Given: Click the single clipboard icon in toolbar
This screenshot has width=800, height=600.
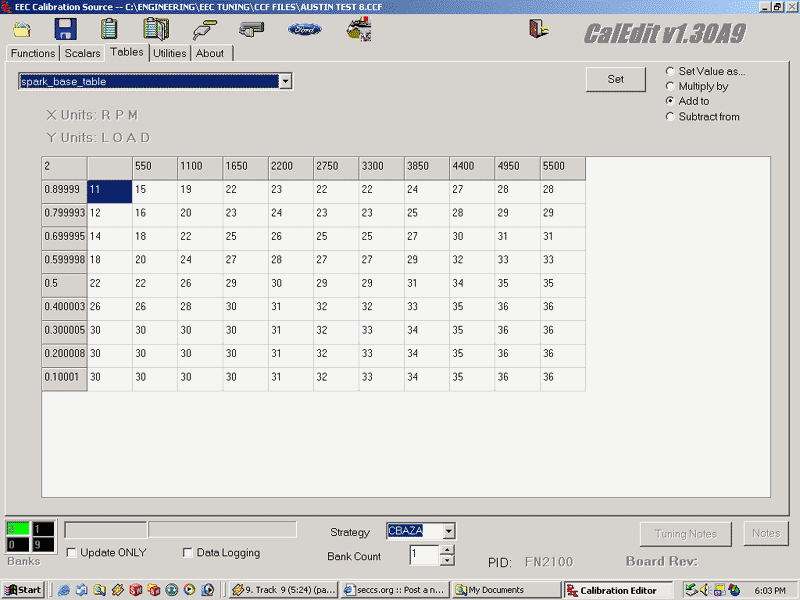Looking at the screenshot, I should [112, 29].
